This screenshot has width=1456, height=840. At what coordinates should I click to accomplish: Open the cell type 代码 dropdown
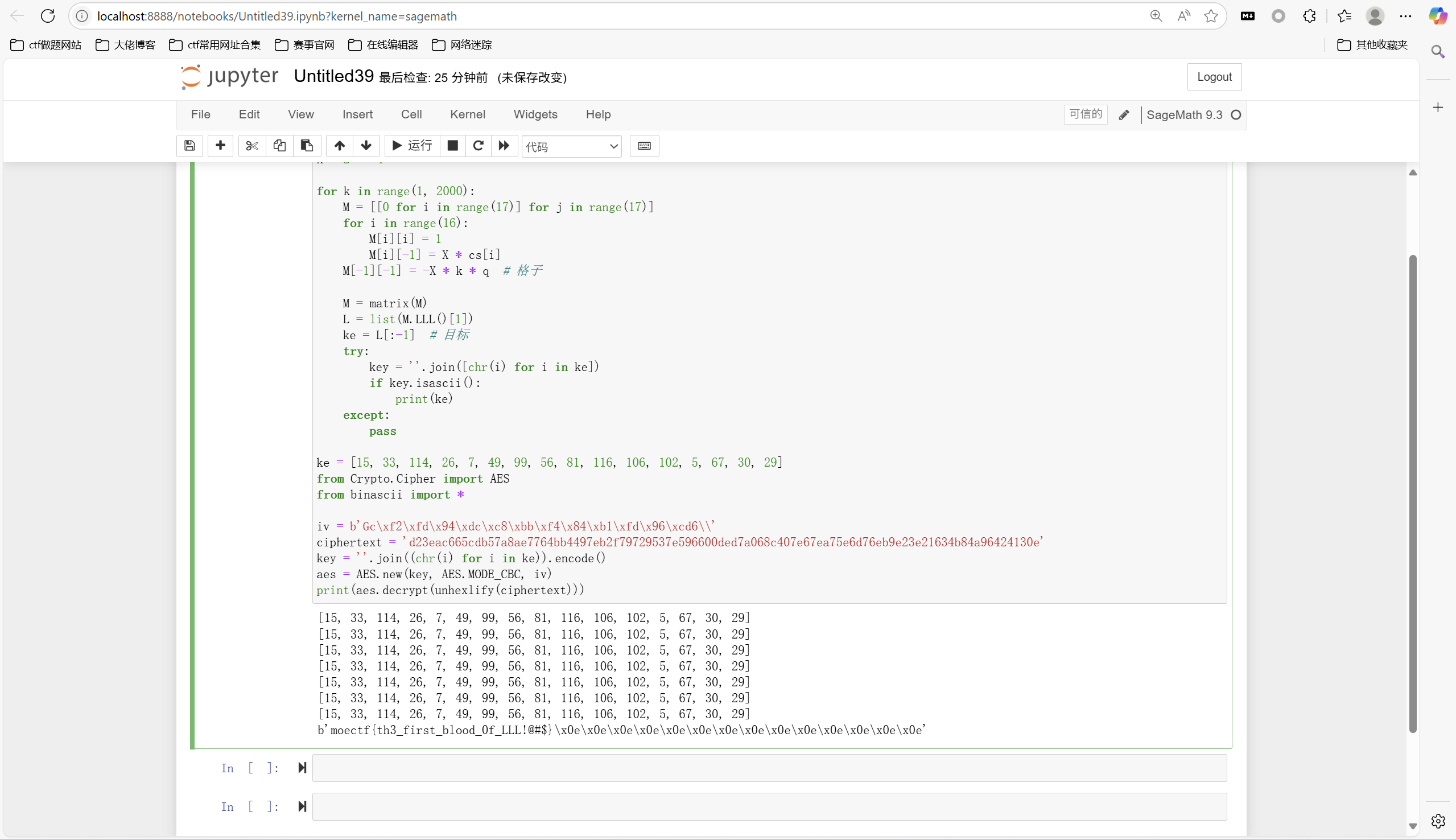(x=571, y=146)
